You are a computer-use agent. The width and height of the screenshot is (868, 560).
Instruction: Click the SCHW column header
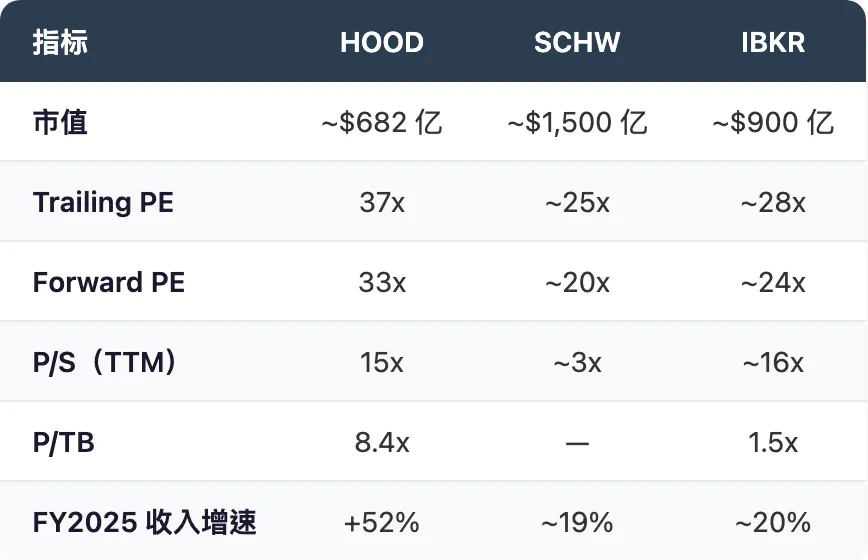(576, 42)
